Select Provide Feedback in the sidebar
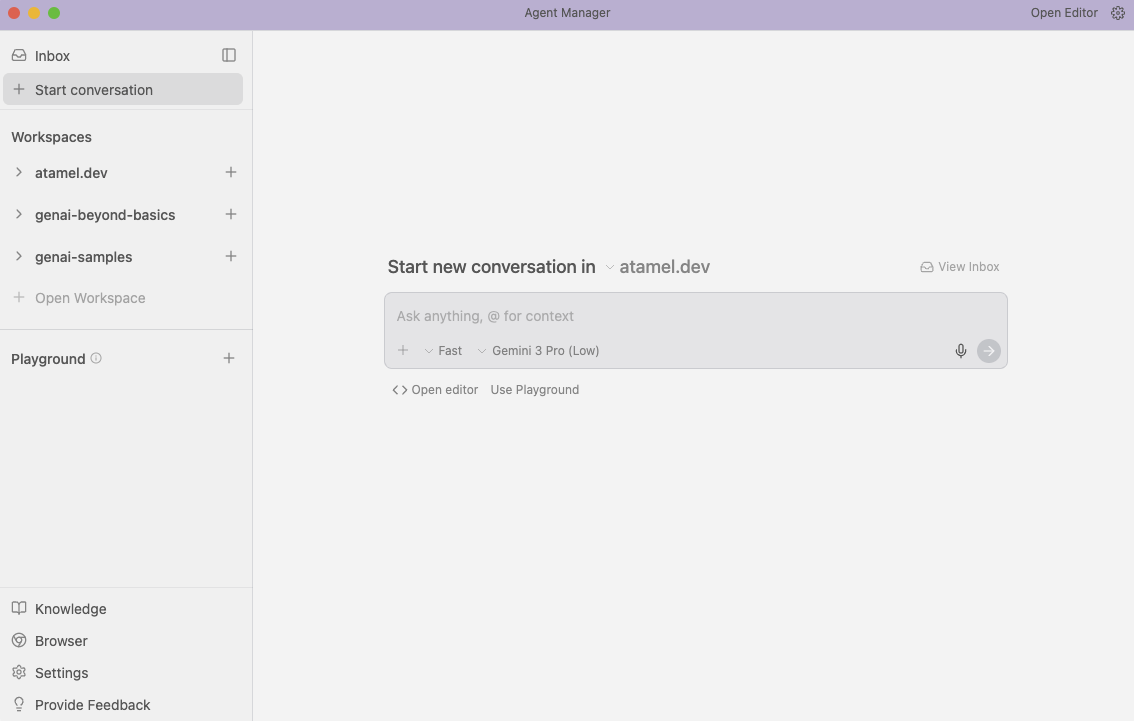 [92, 704]
